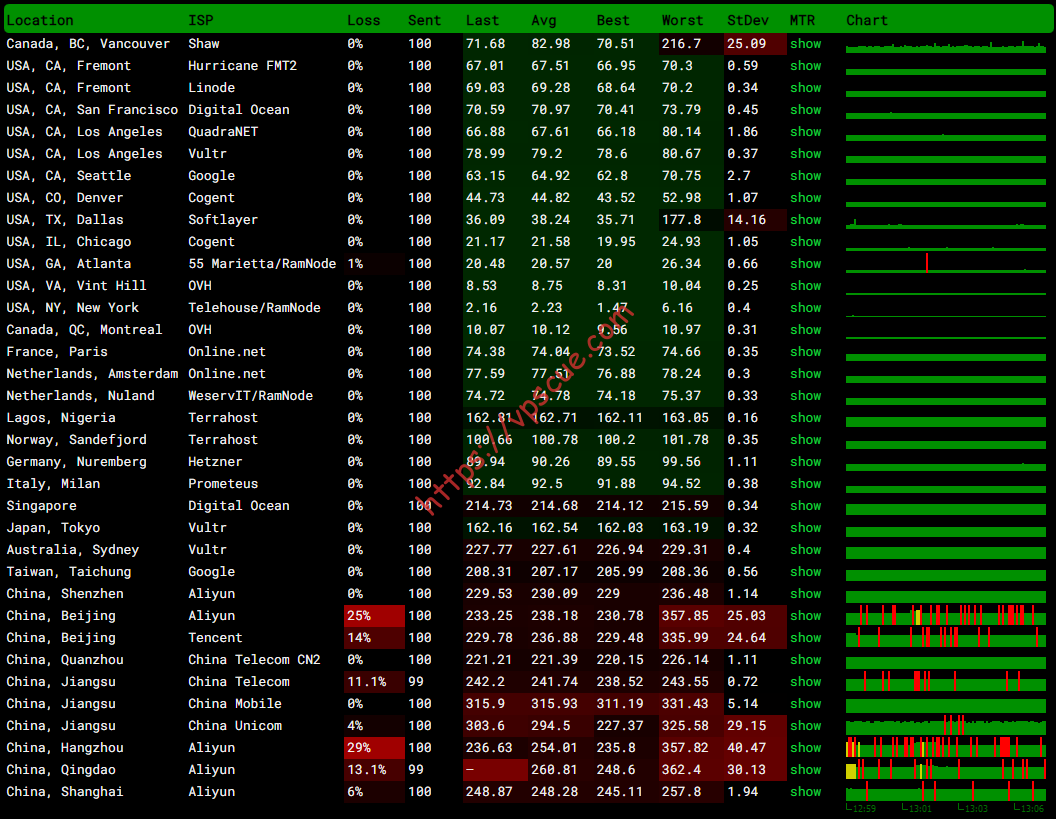
Task: Click the "China Telecom CN2" ISP cell
Action: click(x=254, y=660)
